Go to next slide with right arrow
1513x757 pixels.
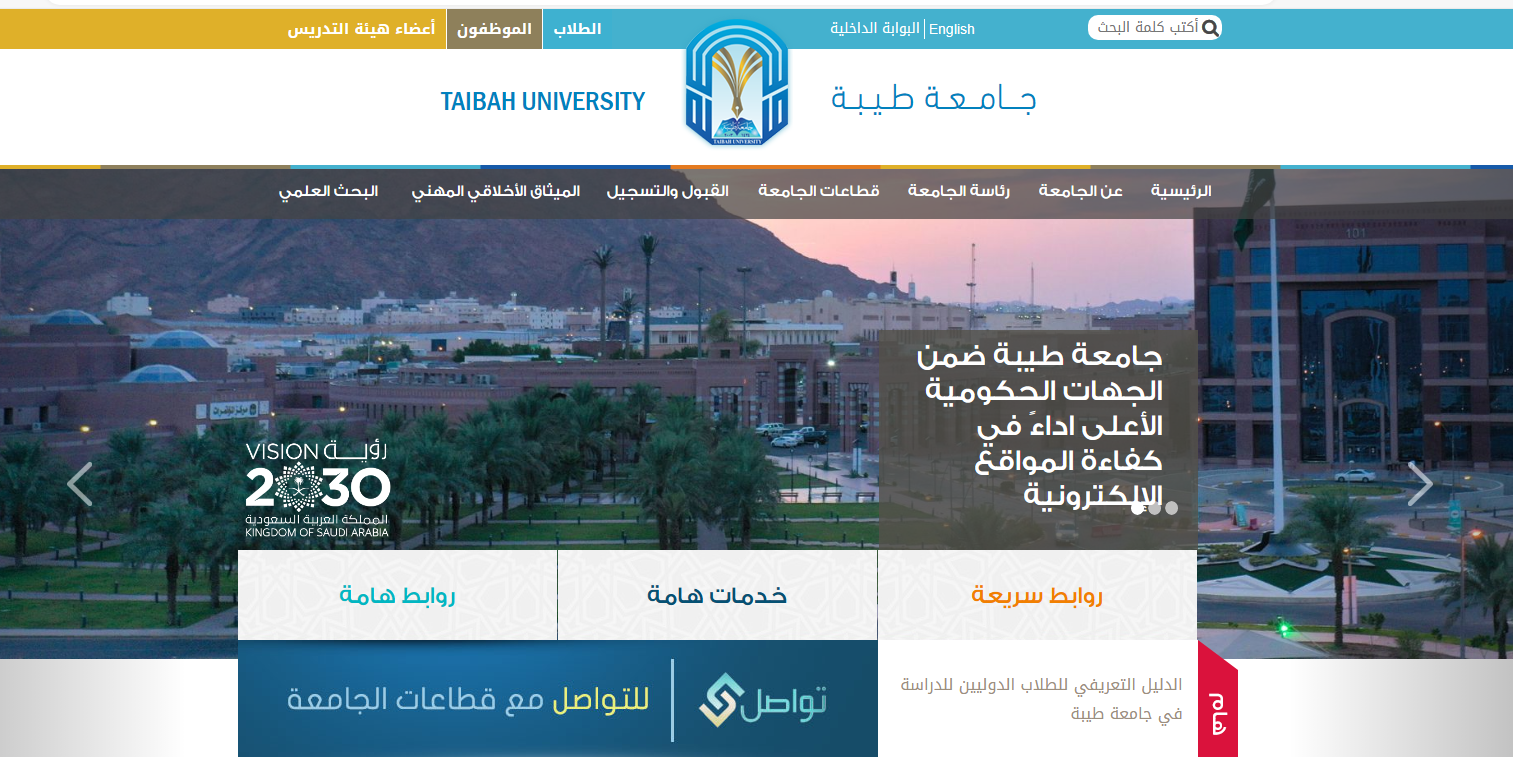1419,484
